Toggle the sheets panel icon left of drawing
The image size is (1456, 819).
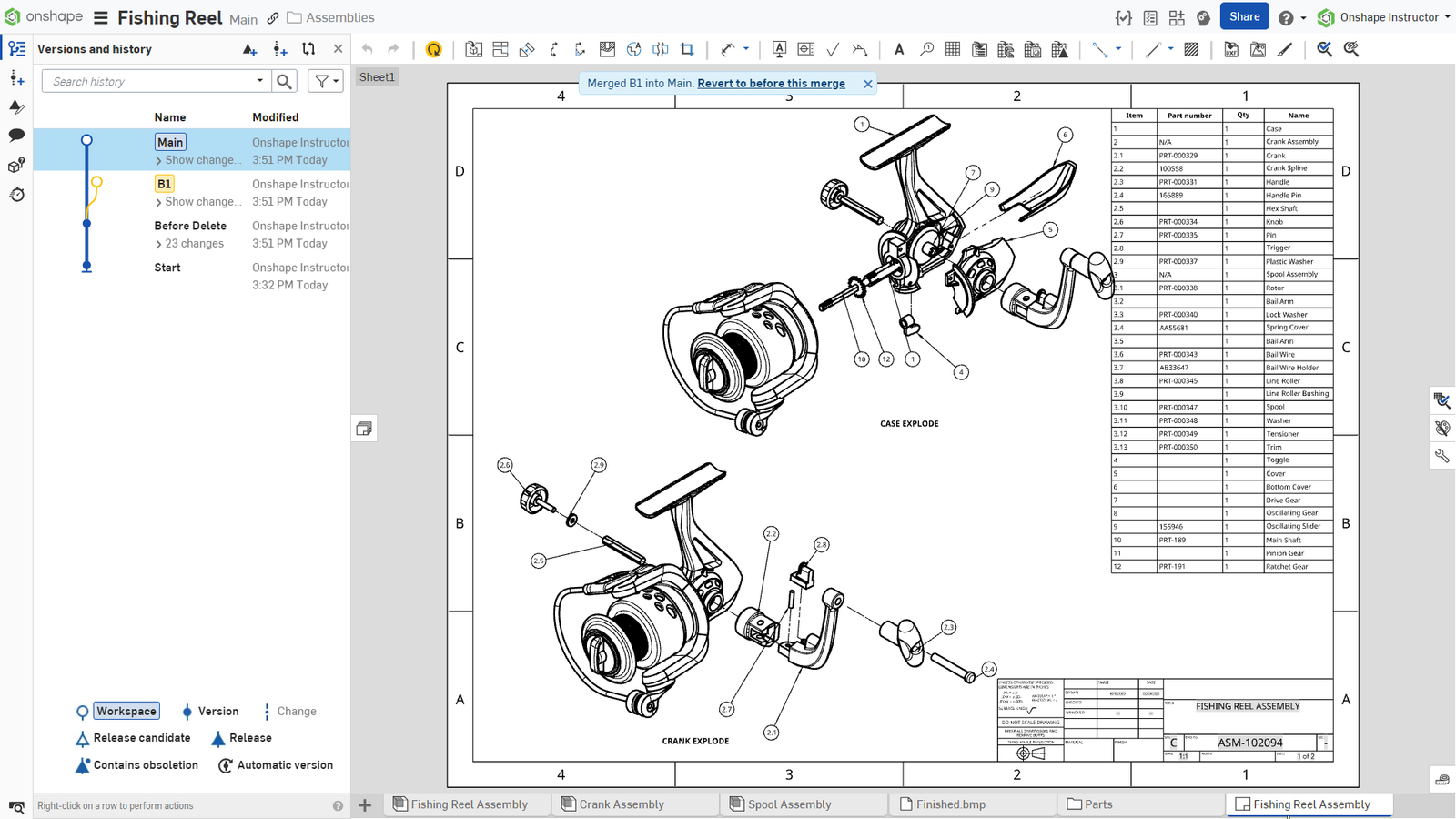364,429
